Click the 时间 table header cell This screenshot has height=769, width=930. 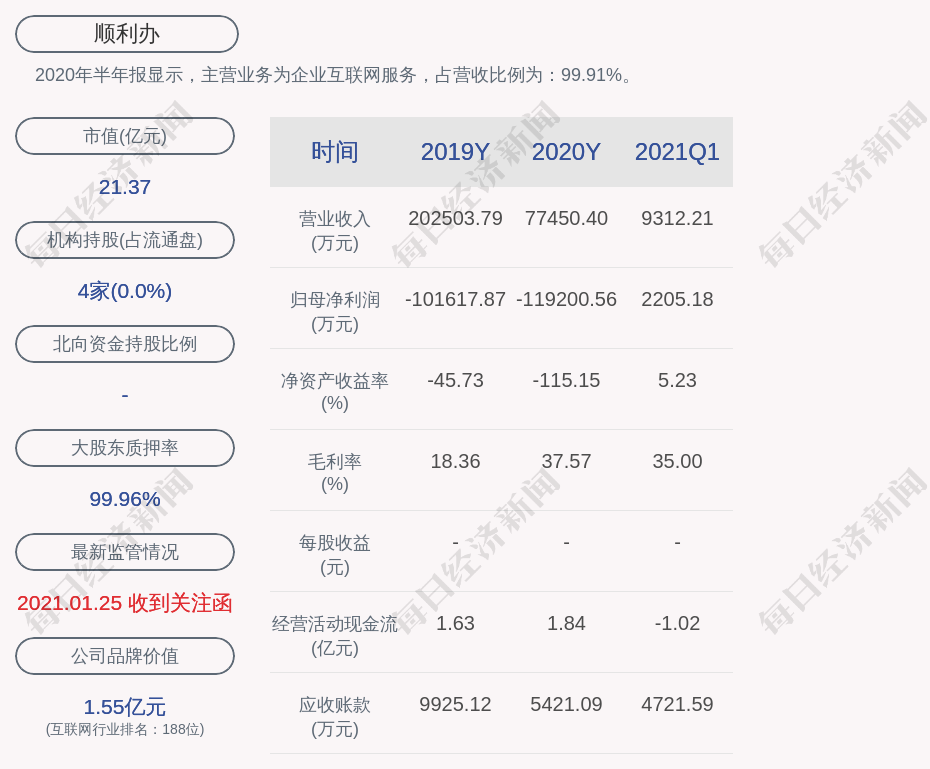tap(335, 152)
